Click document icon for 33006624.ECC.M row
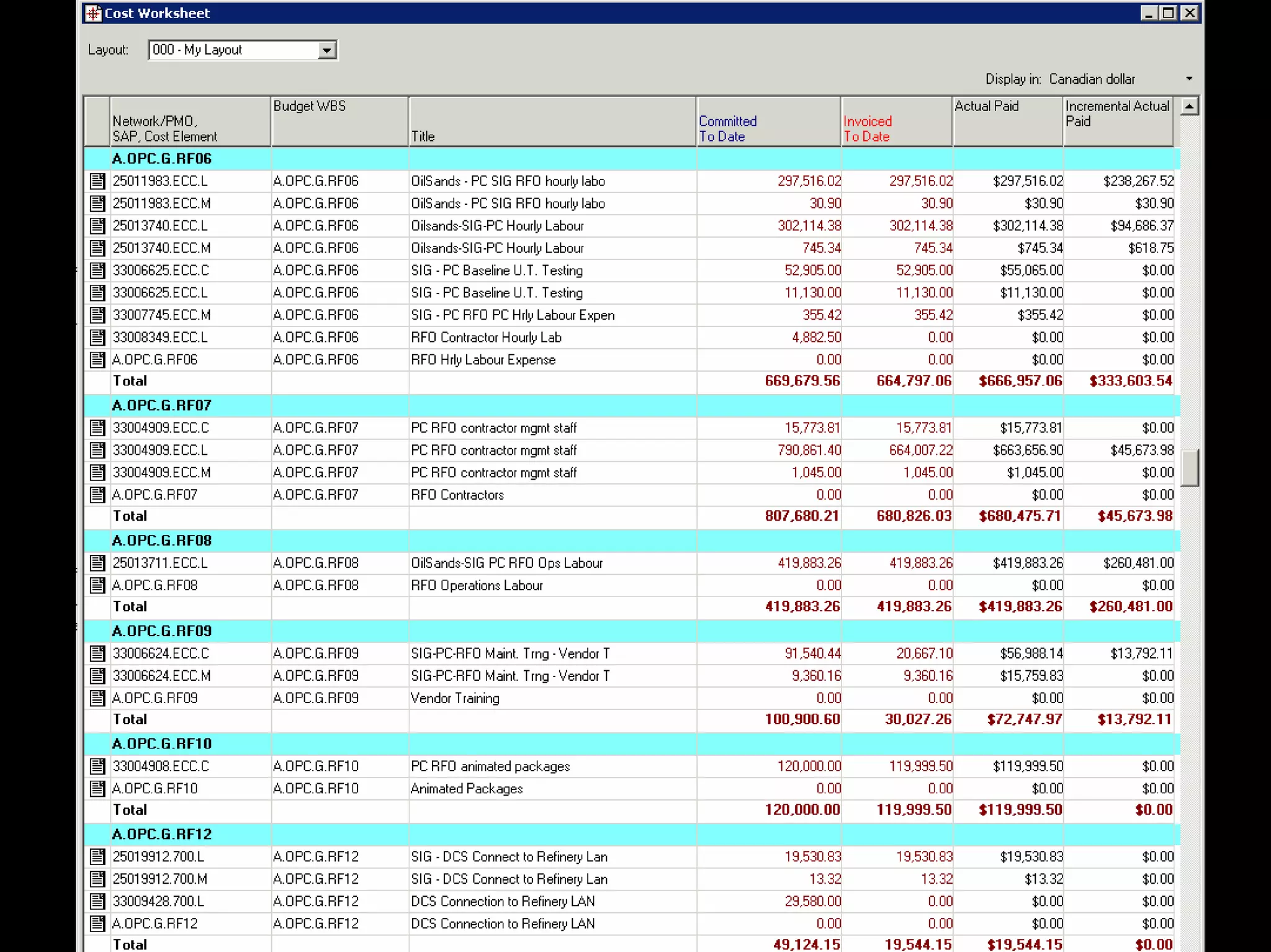This screenshot has width=1271, height=952. (97, 676)
